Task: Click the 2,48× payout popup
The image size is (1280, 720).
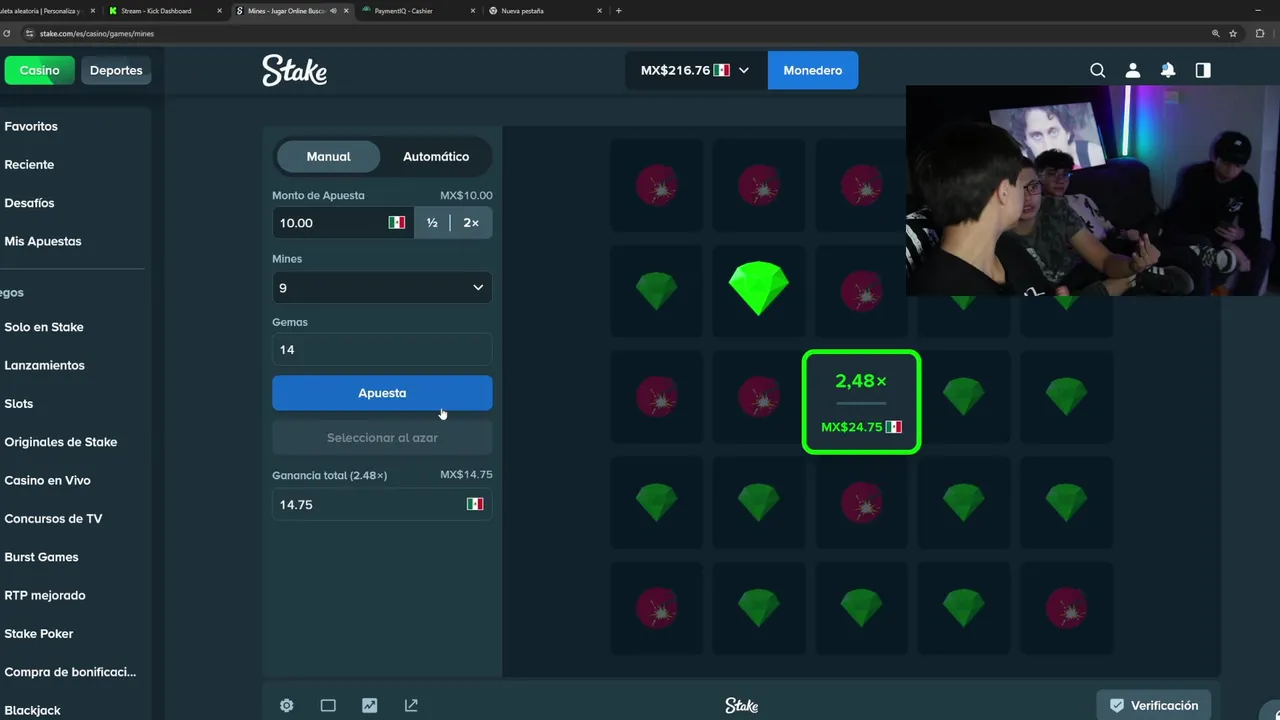Action: coord(861,401)
